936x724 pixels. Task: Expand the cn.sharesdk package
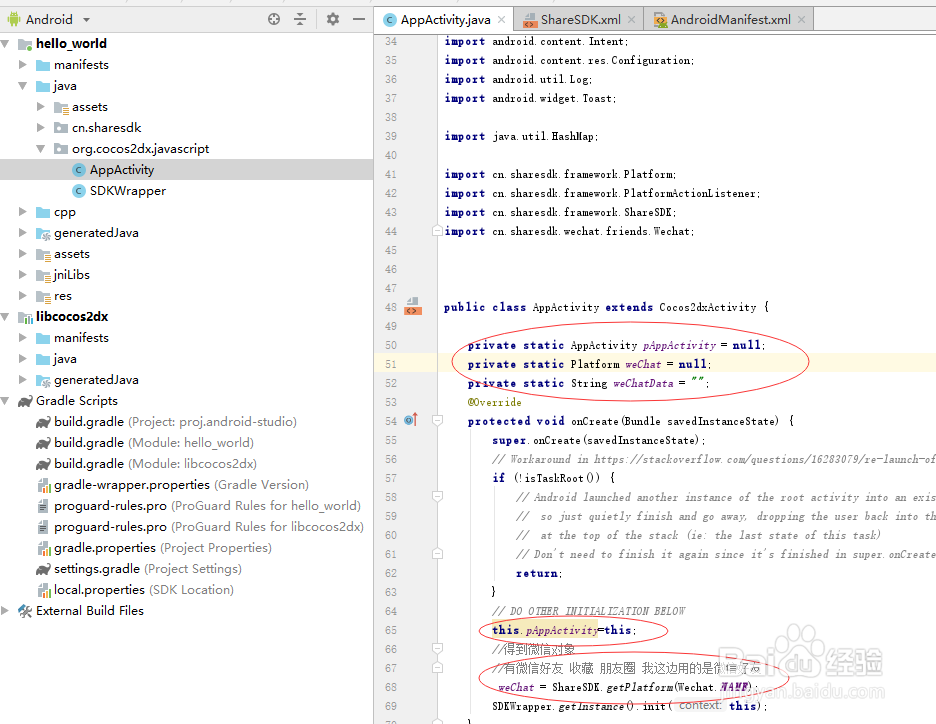coord(41,128)
